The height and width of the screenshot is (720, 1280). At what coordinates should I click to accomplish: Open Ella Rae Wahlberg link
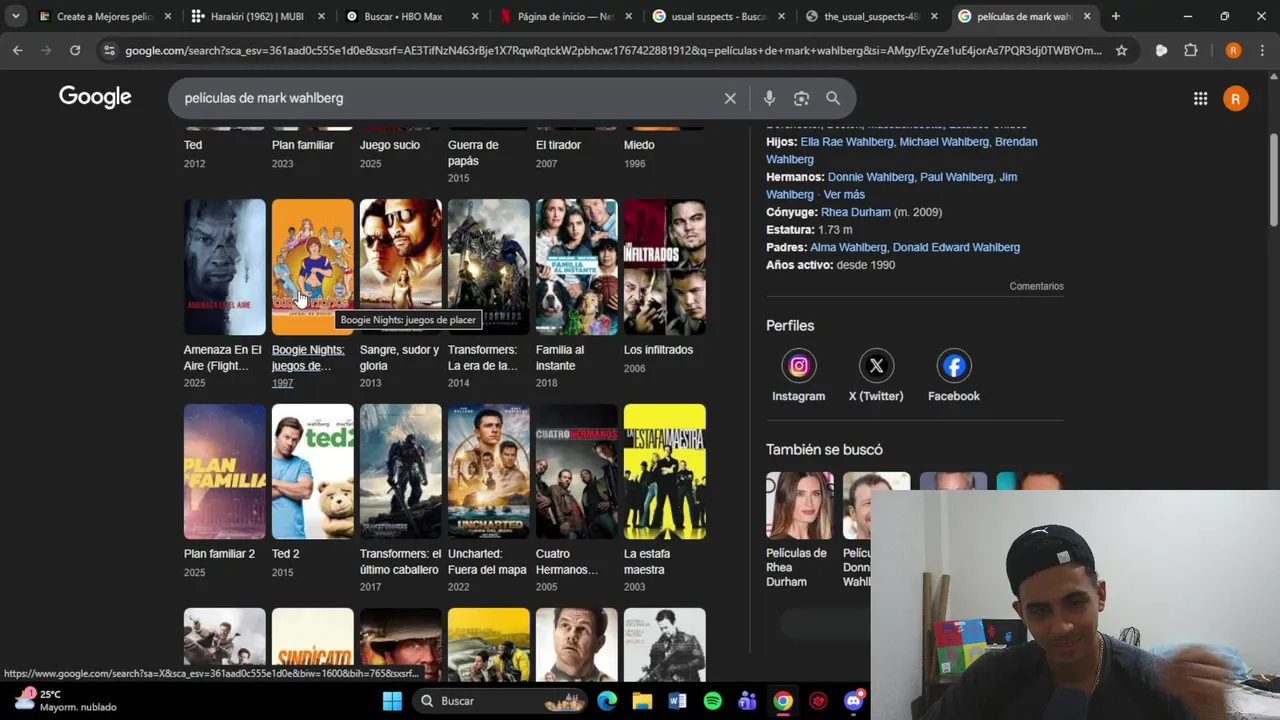847,142
